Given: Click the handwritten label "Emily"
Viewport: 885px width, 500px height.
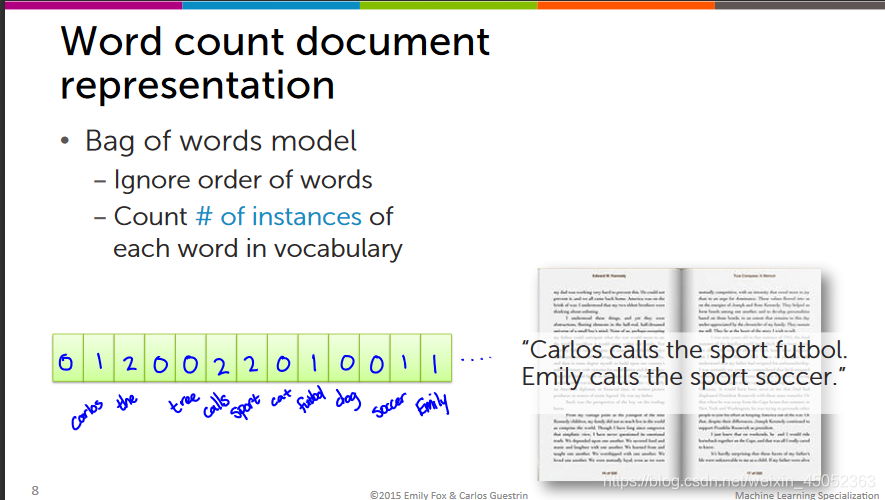Looking at the screenshot, I should [x=432, y=404].
